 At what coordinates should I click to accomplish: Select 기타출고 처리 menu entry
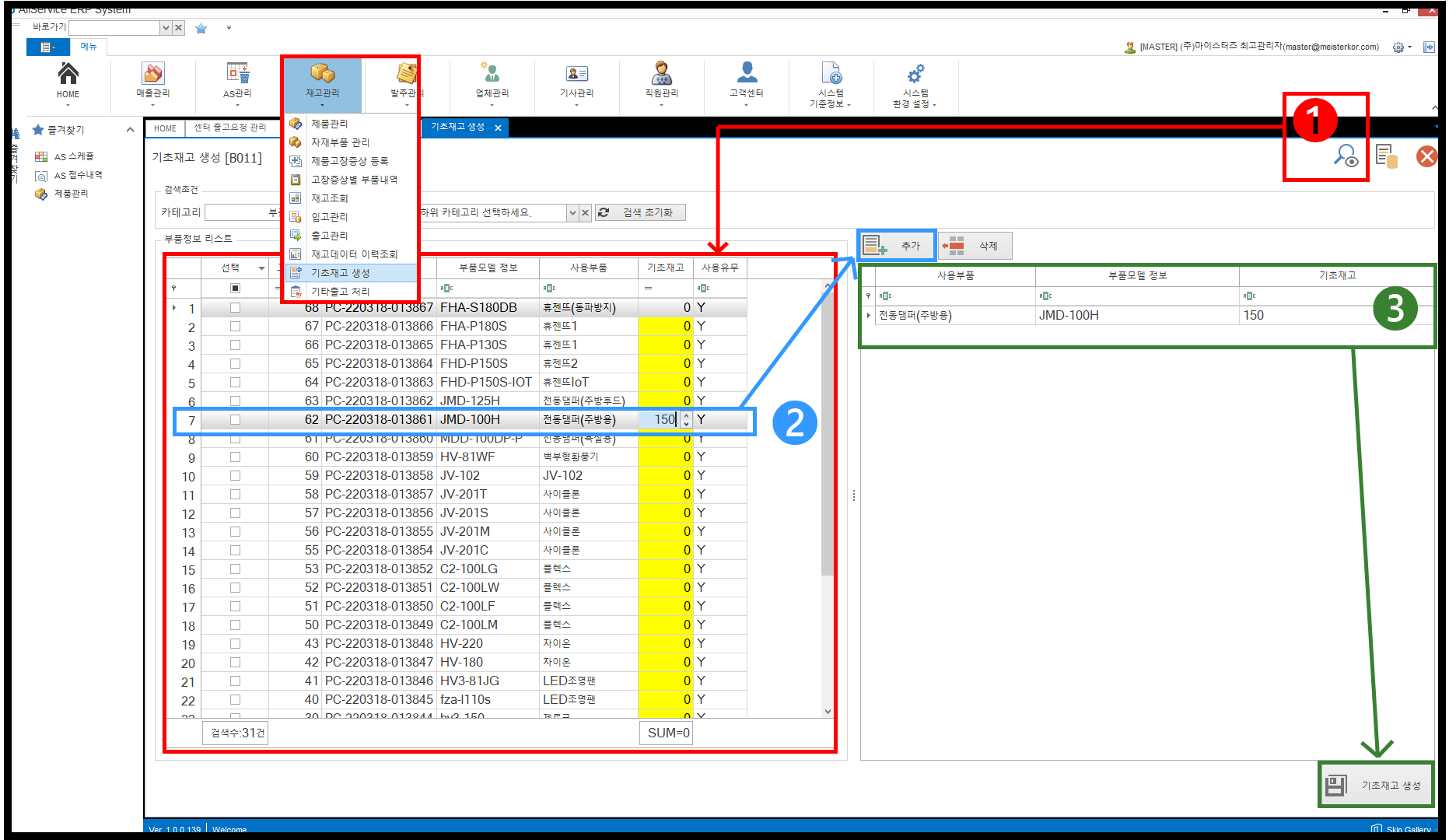(352, 292)
